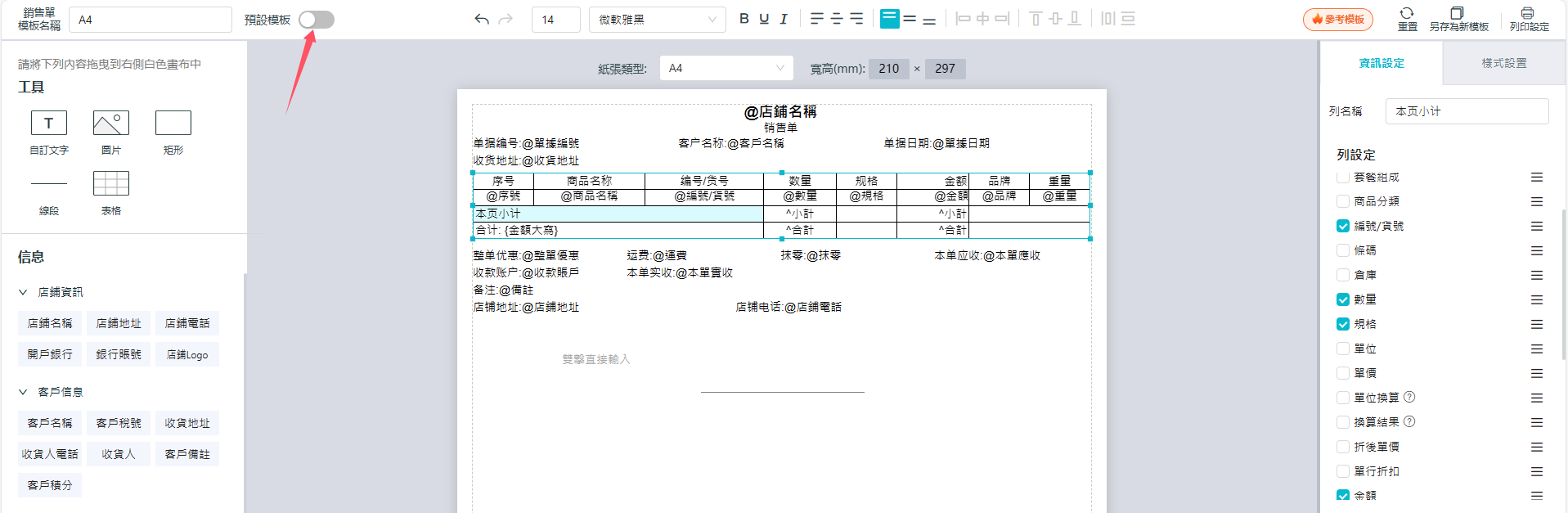Switch to the 樣式設置 tab

tap(1503, 63)
